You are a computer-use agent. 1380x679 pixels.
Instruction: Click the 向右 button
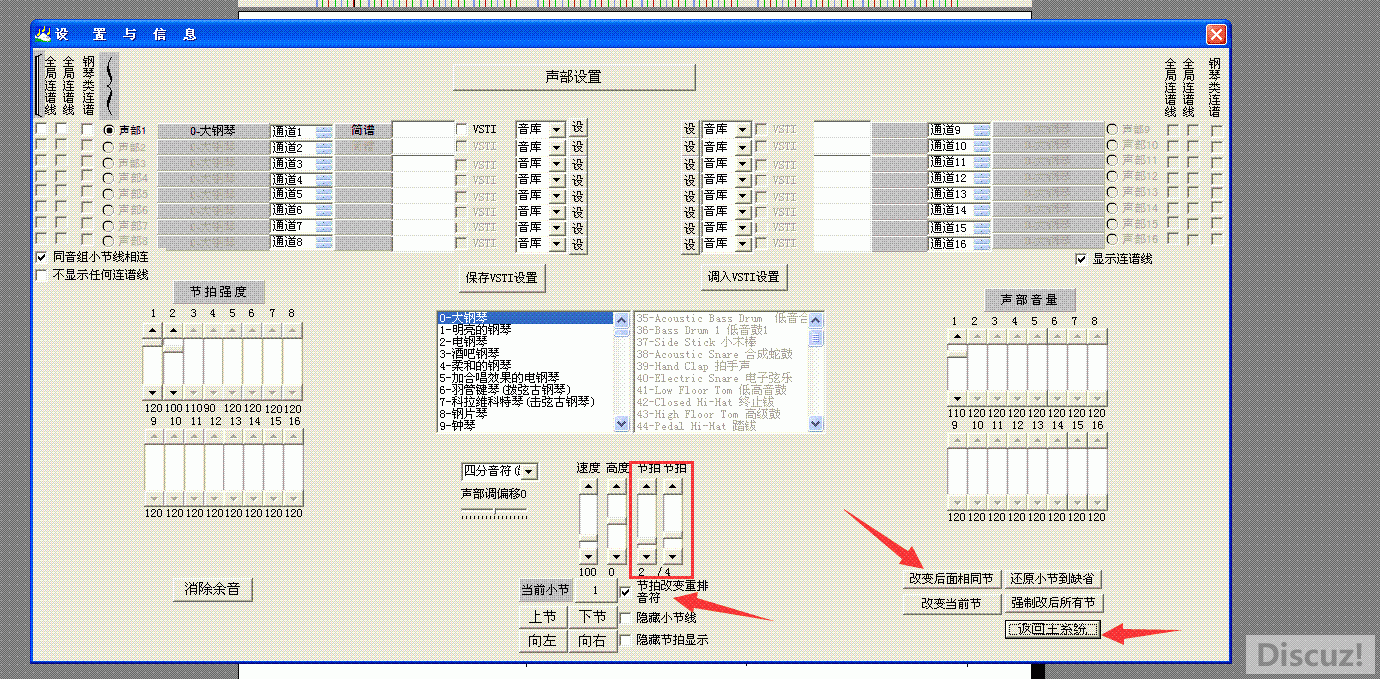coord(593,641)
